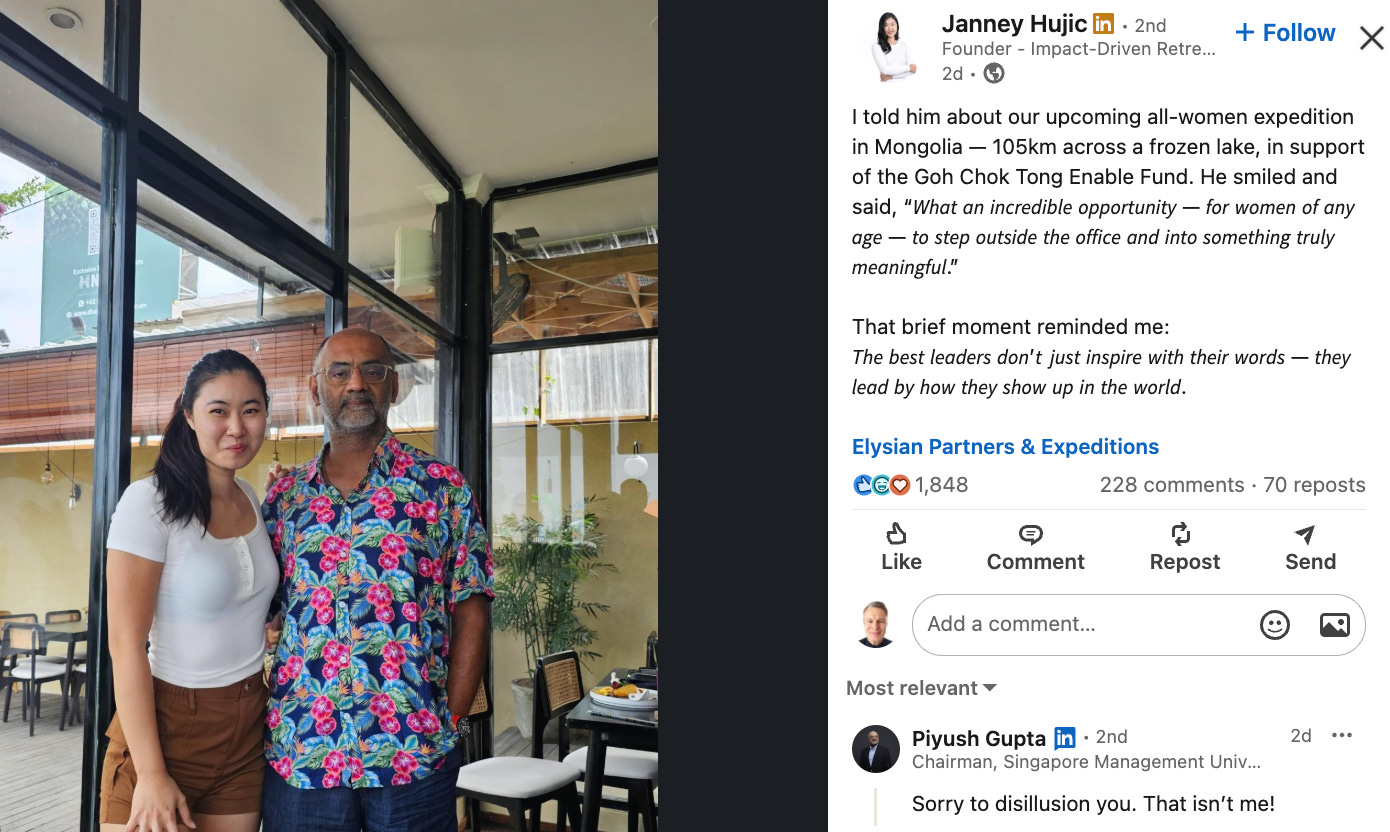Click the reaction icons next to 1,848
The height and width of the screenshot is (832, 1390).
pos(882,485)
